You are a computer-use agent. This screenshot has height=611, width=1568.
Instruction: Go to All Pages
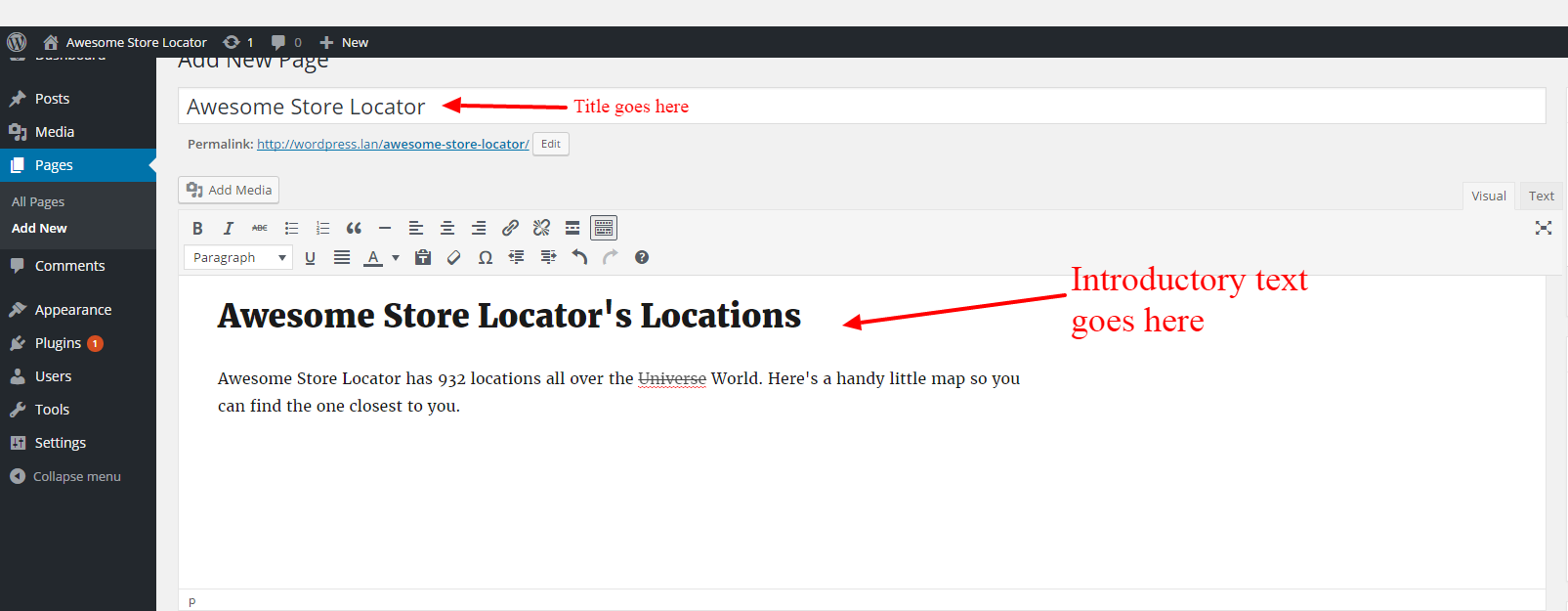[38, 201]
